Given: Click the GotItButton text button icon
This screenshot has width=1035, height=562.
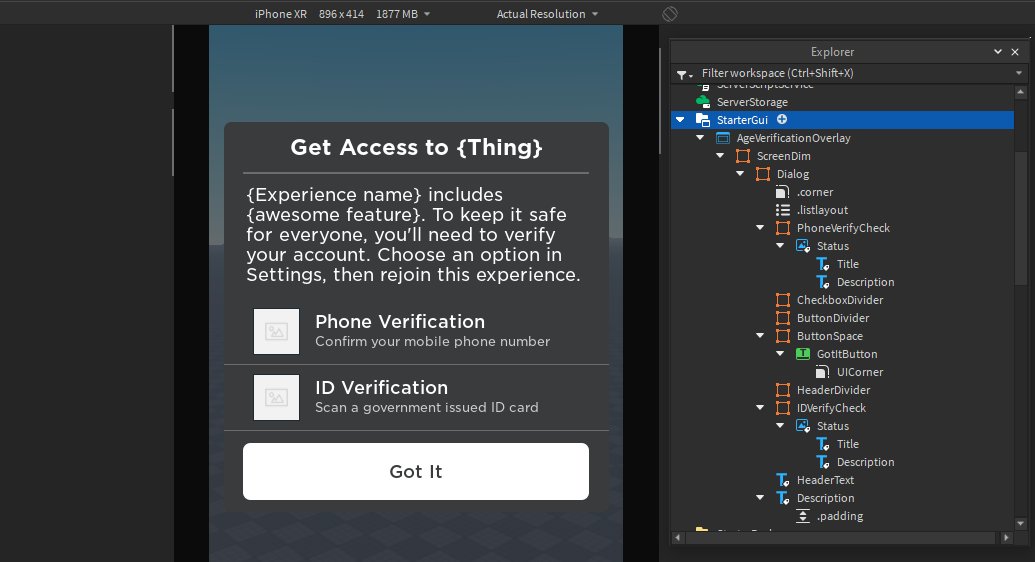Looking at the screenshot, I should [x=803, y=354].
